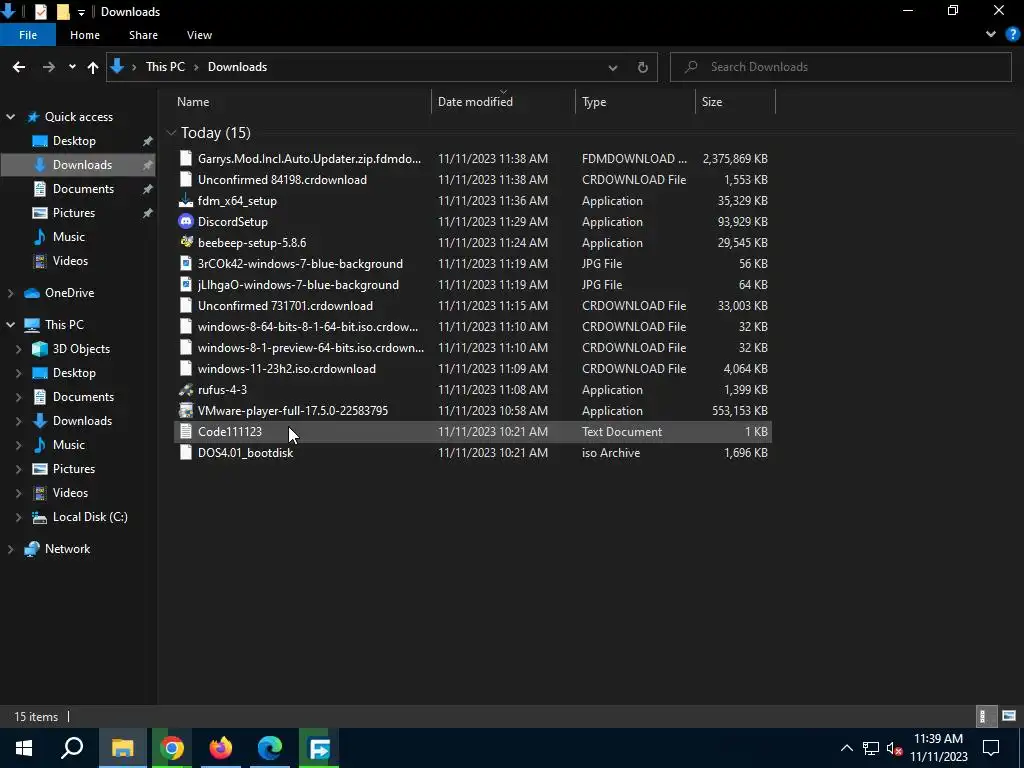Image resolution: width=1024 pixels, height=768 pixels.
Task: Open the View ribbon tab
Action: click(199, 35)
